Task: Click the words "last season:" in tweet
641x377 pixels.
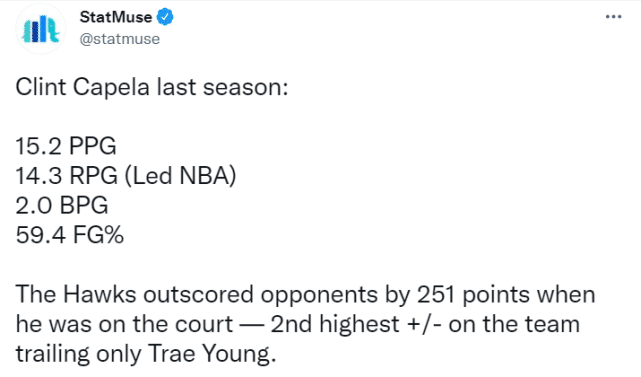Action: coord(223,87)
